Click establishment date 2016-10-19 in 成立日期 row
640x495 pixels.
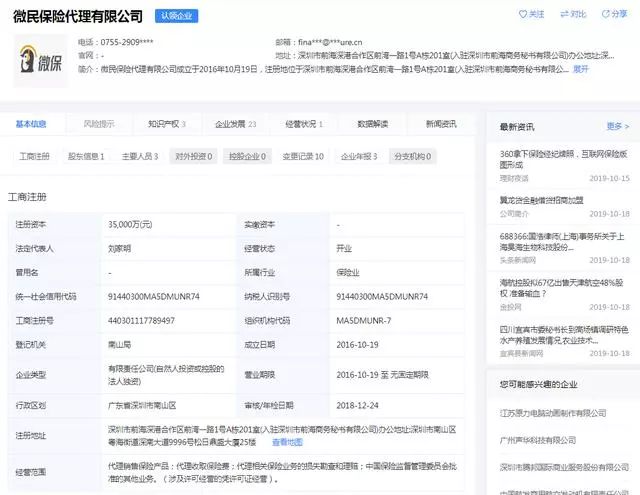(357, 345)
